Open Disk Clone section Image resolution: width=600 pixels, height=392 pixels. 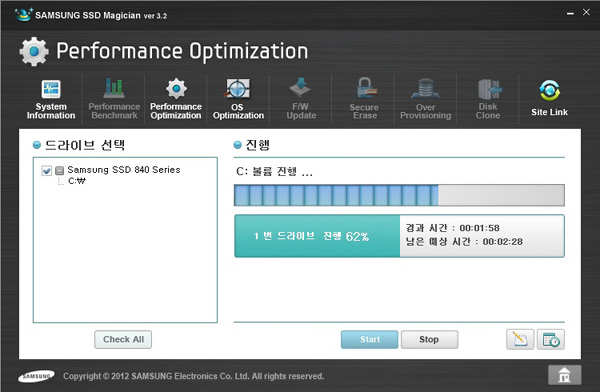(x=488, y=99)
